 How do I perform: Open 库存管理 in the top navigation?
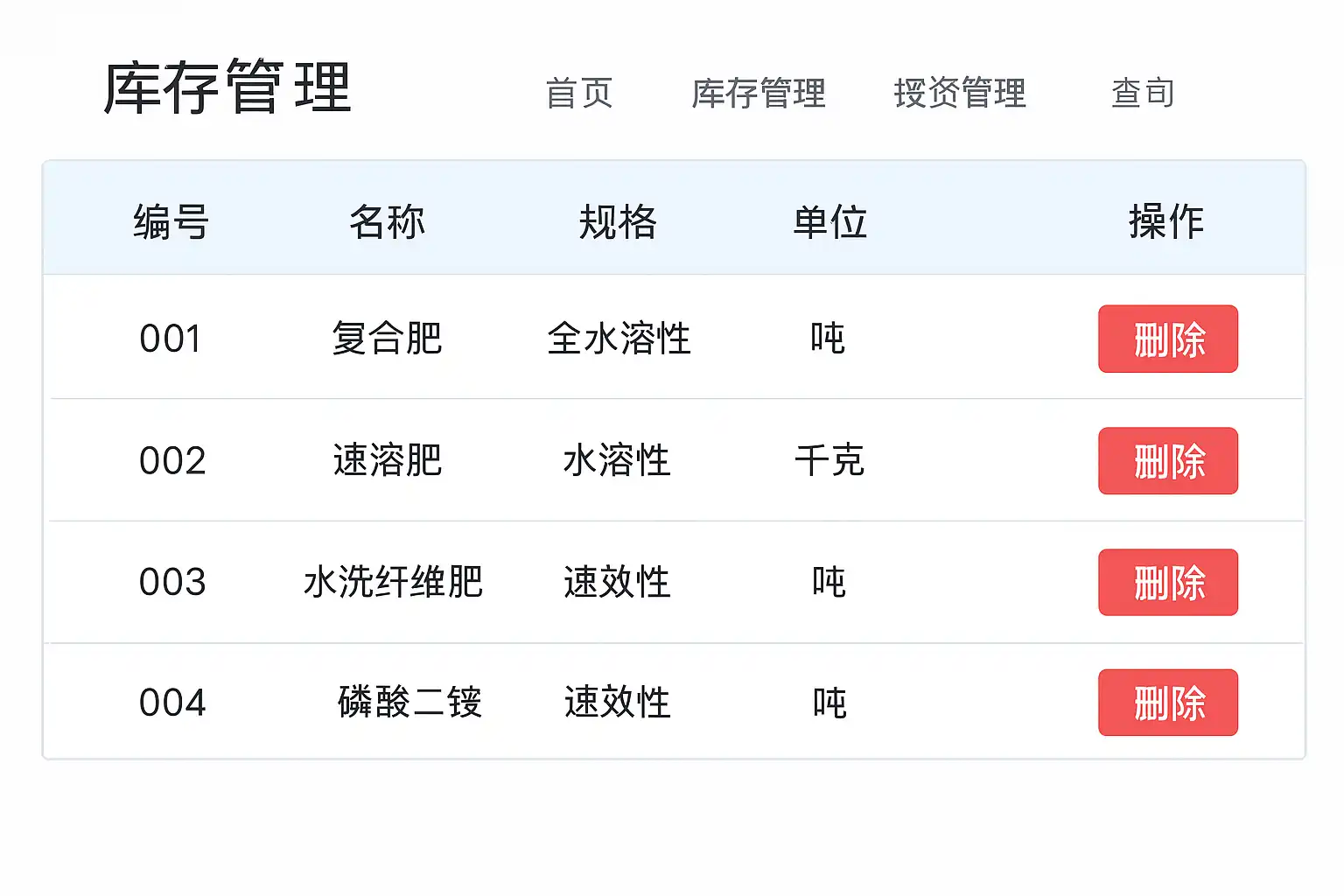click(x=758, y=93)
